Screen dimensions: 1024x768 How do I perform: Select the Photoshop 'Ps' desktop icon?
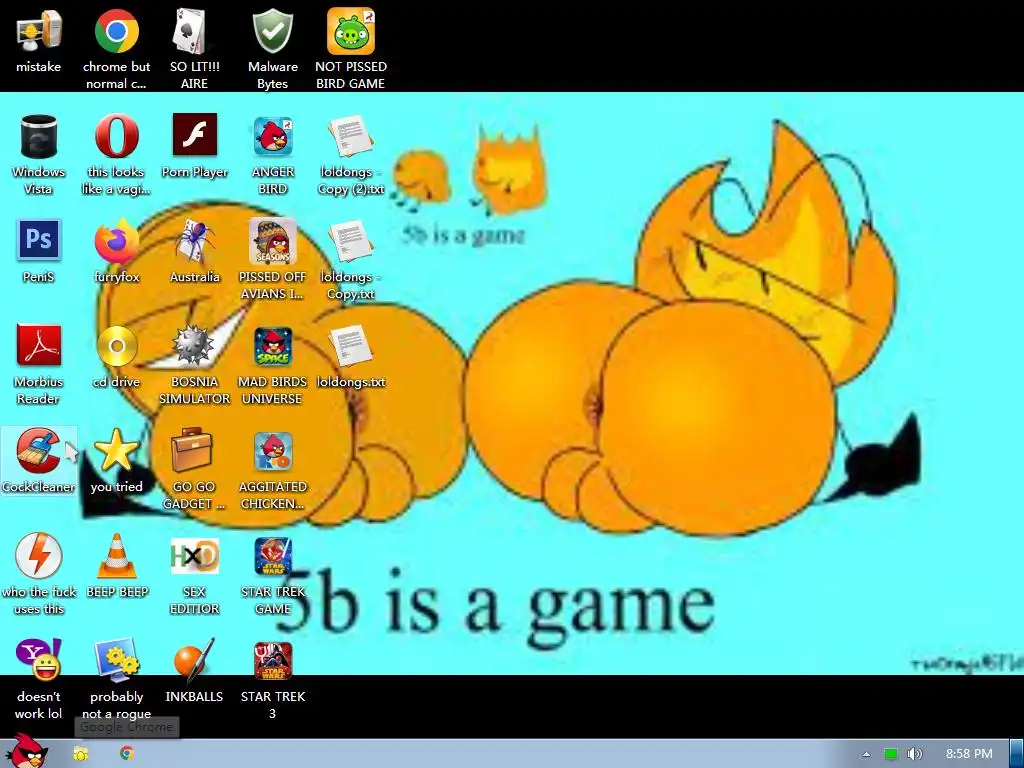[39, 240]
